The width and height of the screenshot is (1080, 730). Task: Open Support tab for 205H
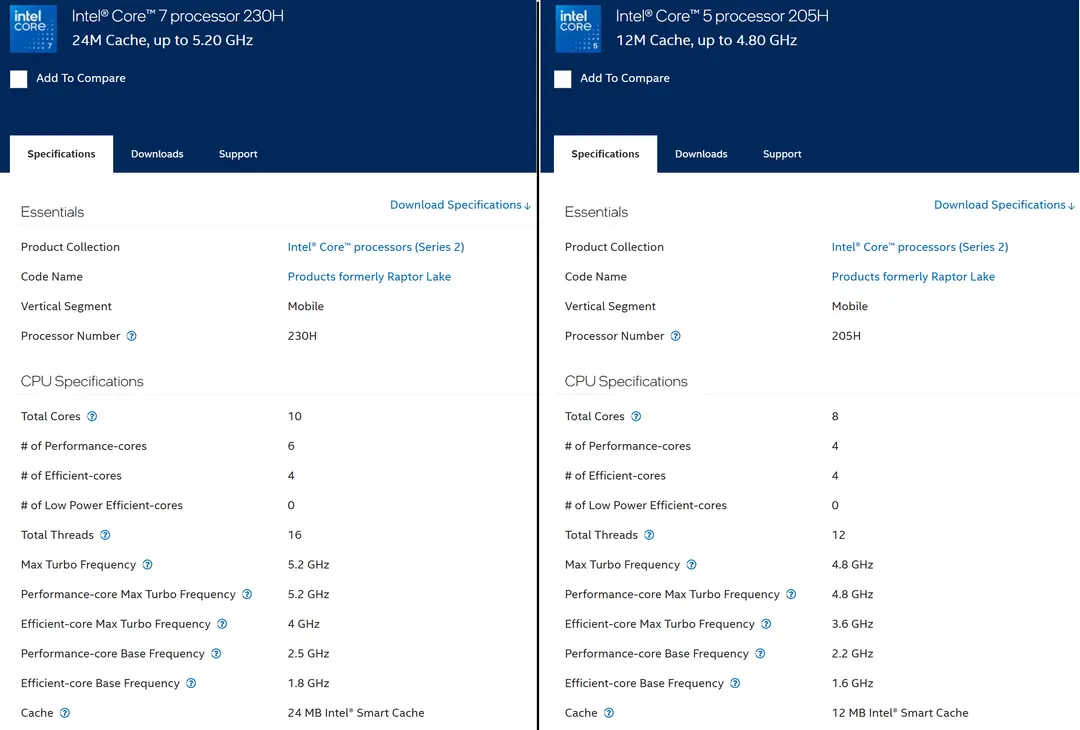[782, 154]
